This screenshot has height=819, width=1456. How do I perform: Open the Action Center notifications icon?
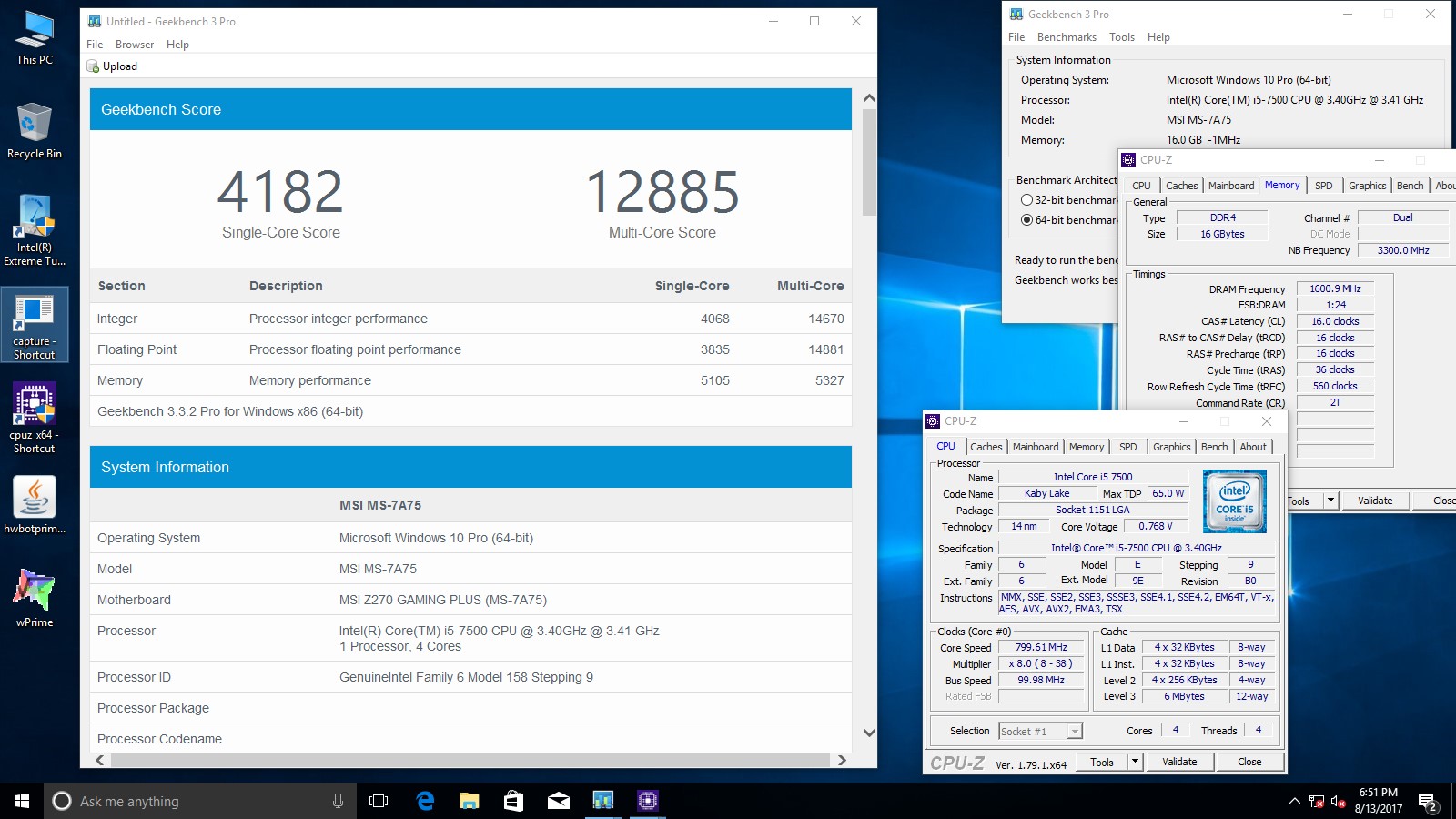tap(1427, 801)
